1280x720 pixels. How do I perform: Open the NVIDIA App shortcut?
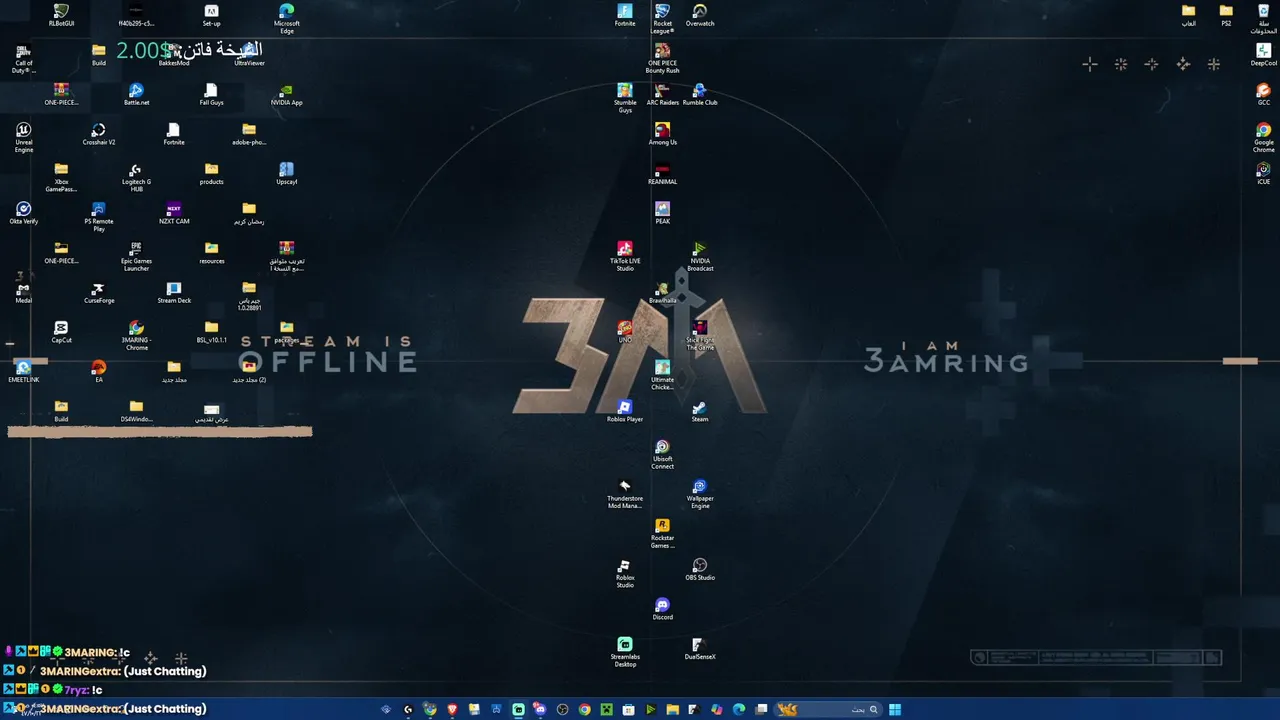(x=287, y=94)
